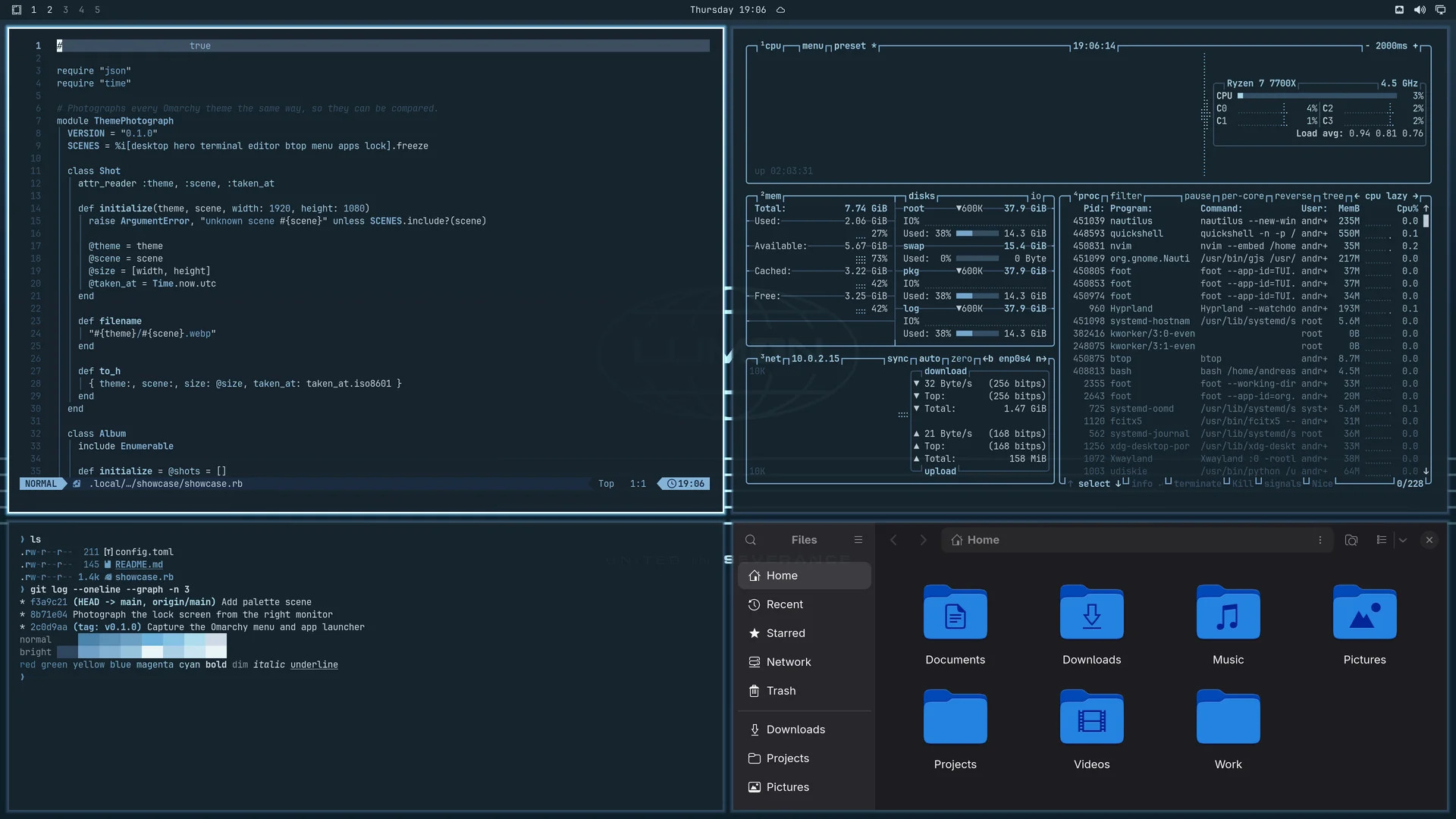Switch to workspace 4

point(81,10)
